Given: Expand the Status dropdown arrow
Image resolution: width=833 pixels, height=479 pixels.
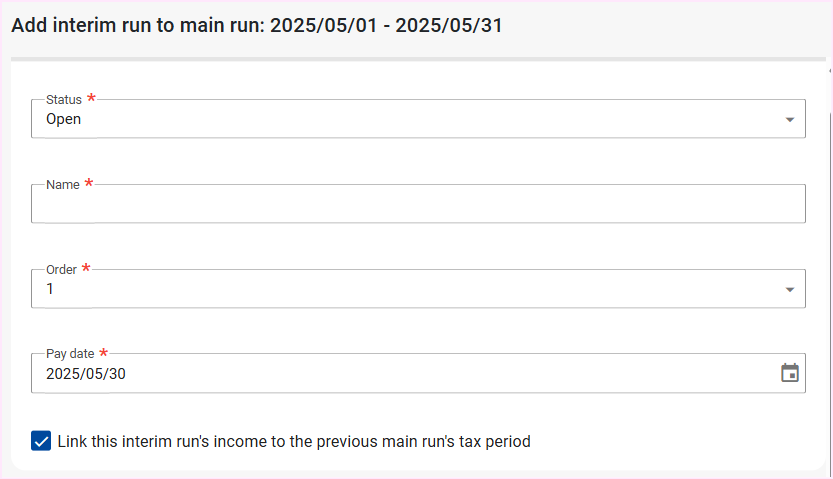Looking at the screenshot, I should (x=789, y=120).
